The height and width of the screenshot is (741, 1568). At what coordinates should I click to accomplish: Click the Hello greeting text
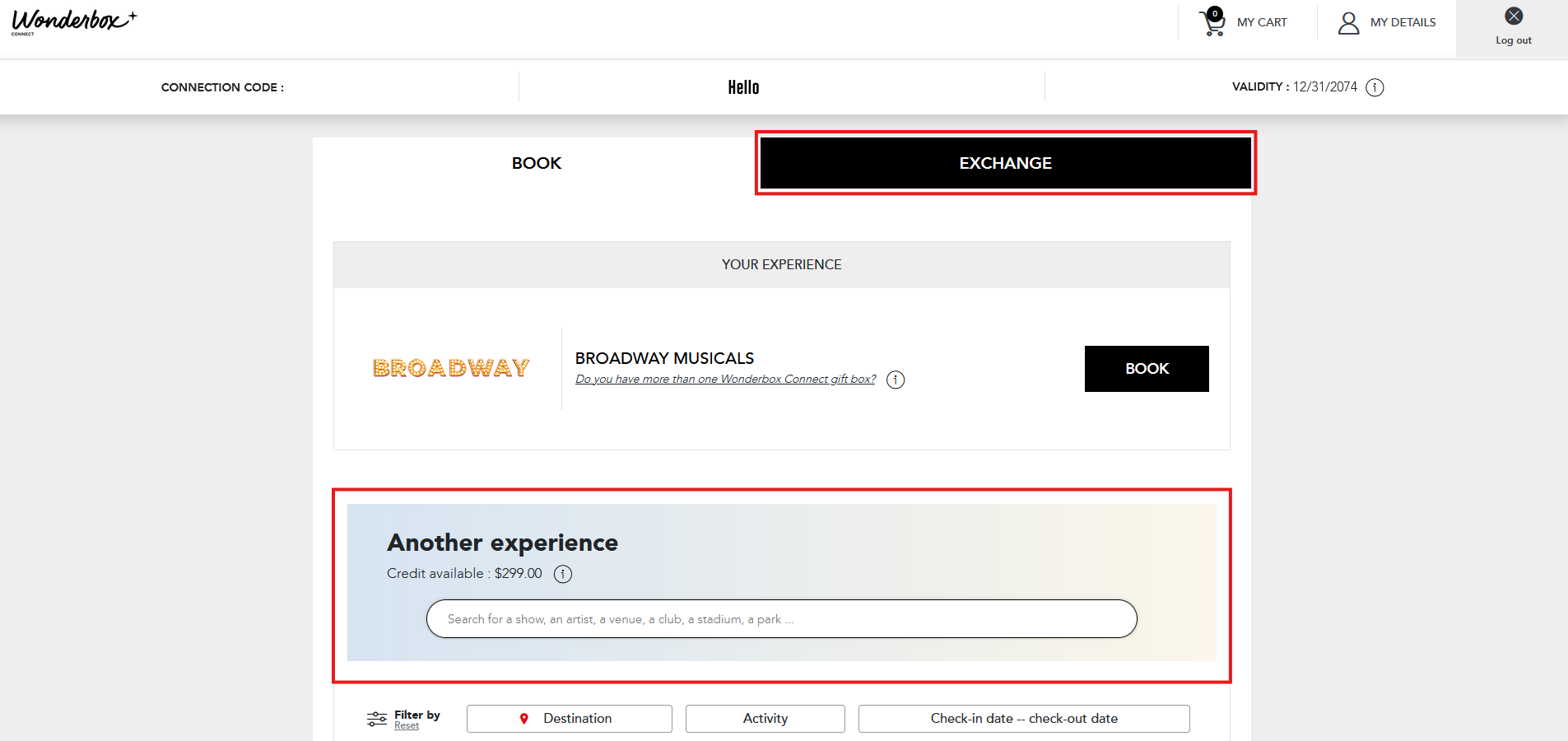pyautogui.click(x=743, y=87)
